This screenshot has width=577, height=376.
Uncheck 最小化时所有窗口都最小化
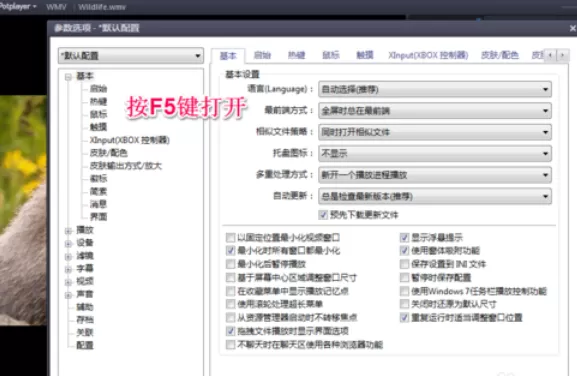pyautogui.click(x=231, y=251)
